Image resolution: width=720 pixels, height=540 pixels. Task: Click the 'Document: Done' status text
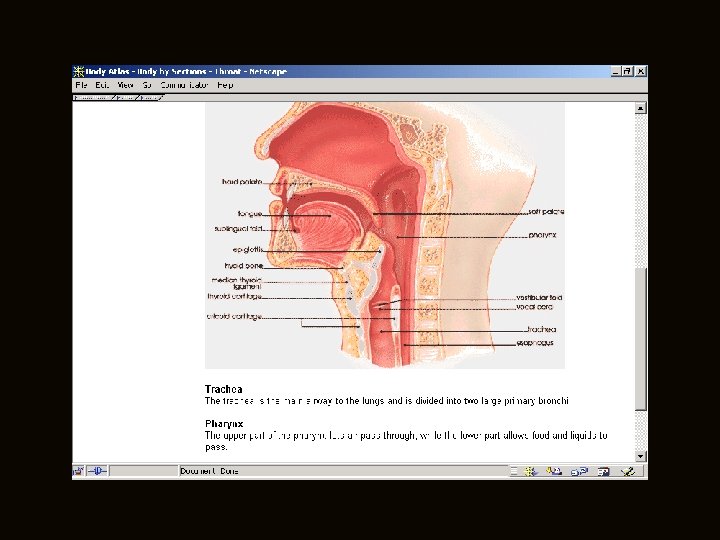point(209,471)
